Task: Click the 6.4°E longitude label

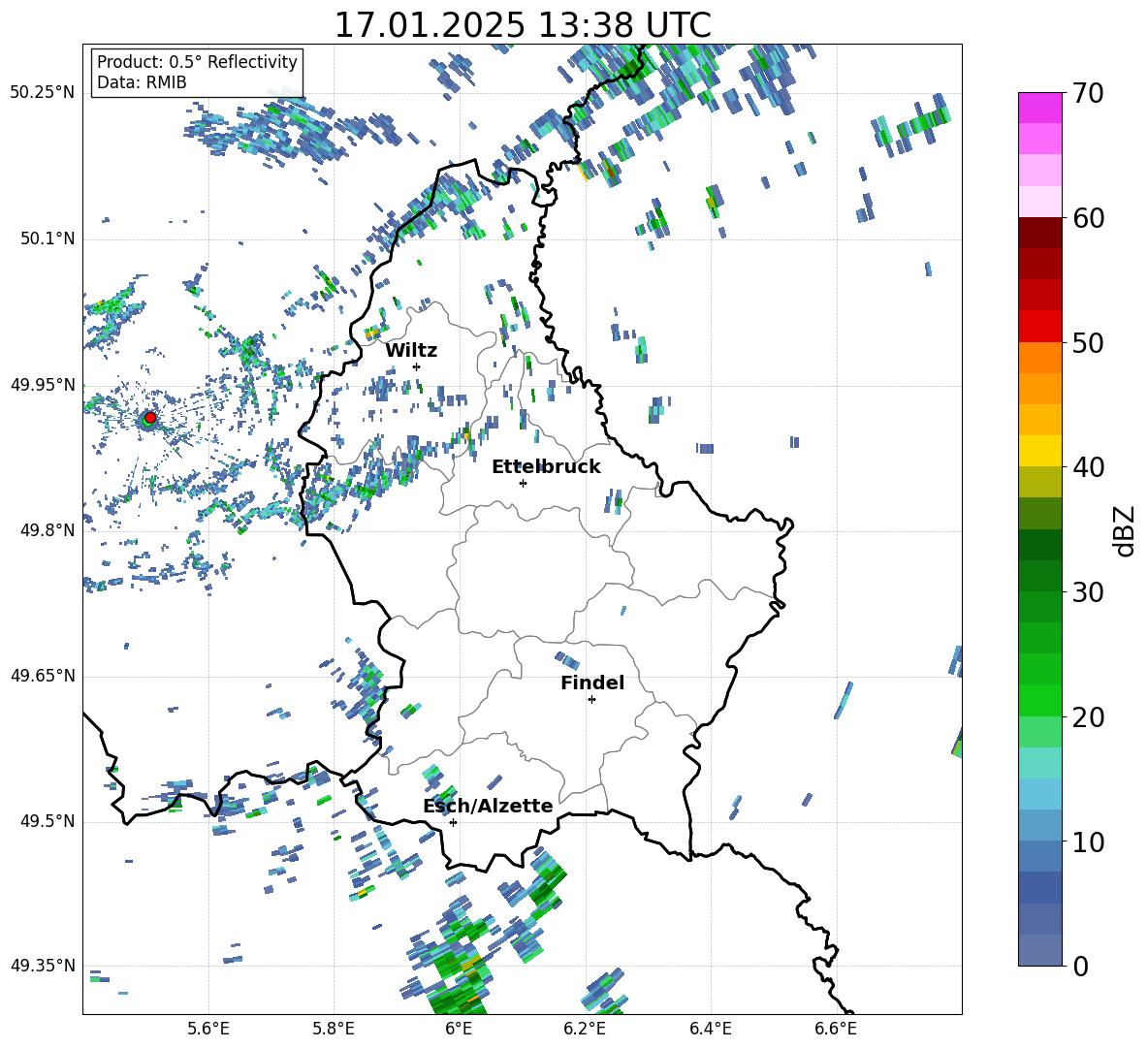Action: (710, 1029)
